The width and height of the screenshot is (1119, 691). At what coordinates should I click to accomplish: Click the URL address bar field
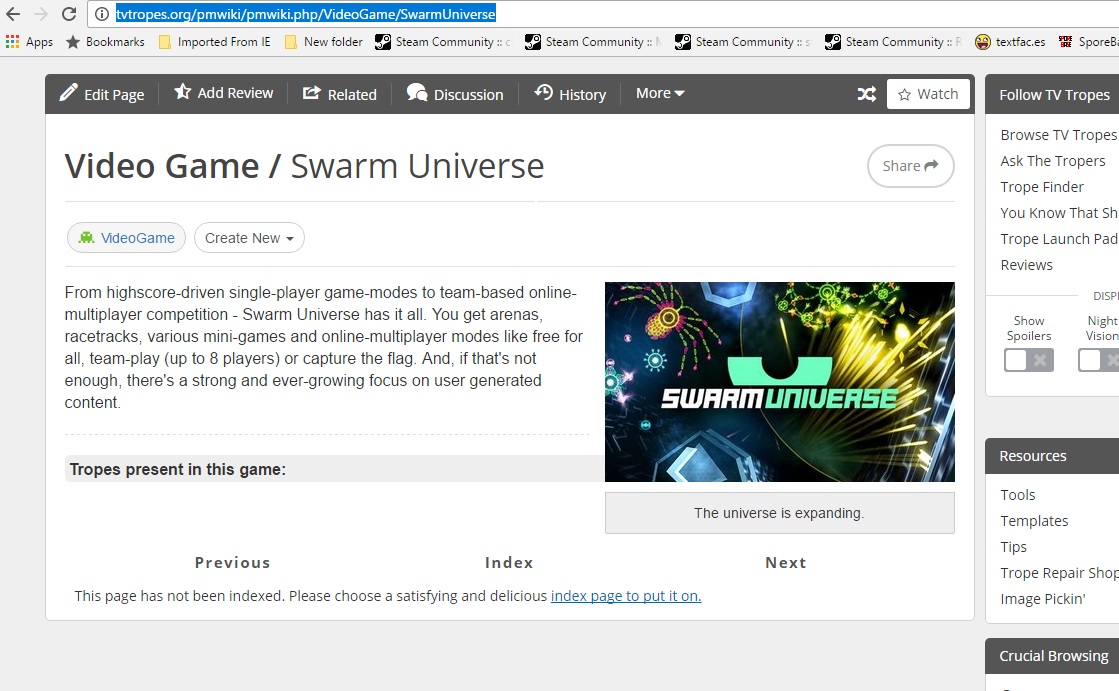pyautogui.click(x=603, y=14)
